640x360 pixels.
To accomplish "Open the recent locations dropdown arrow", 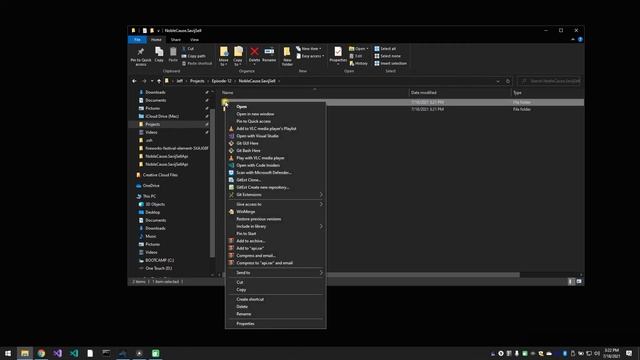I will [x=152, y=81].
